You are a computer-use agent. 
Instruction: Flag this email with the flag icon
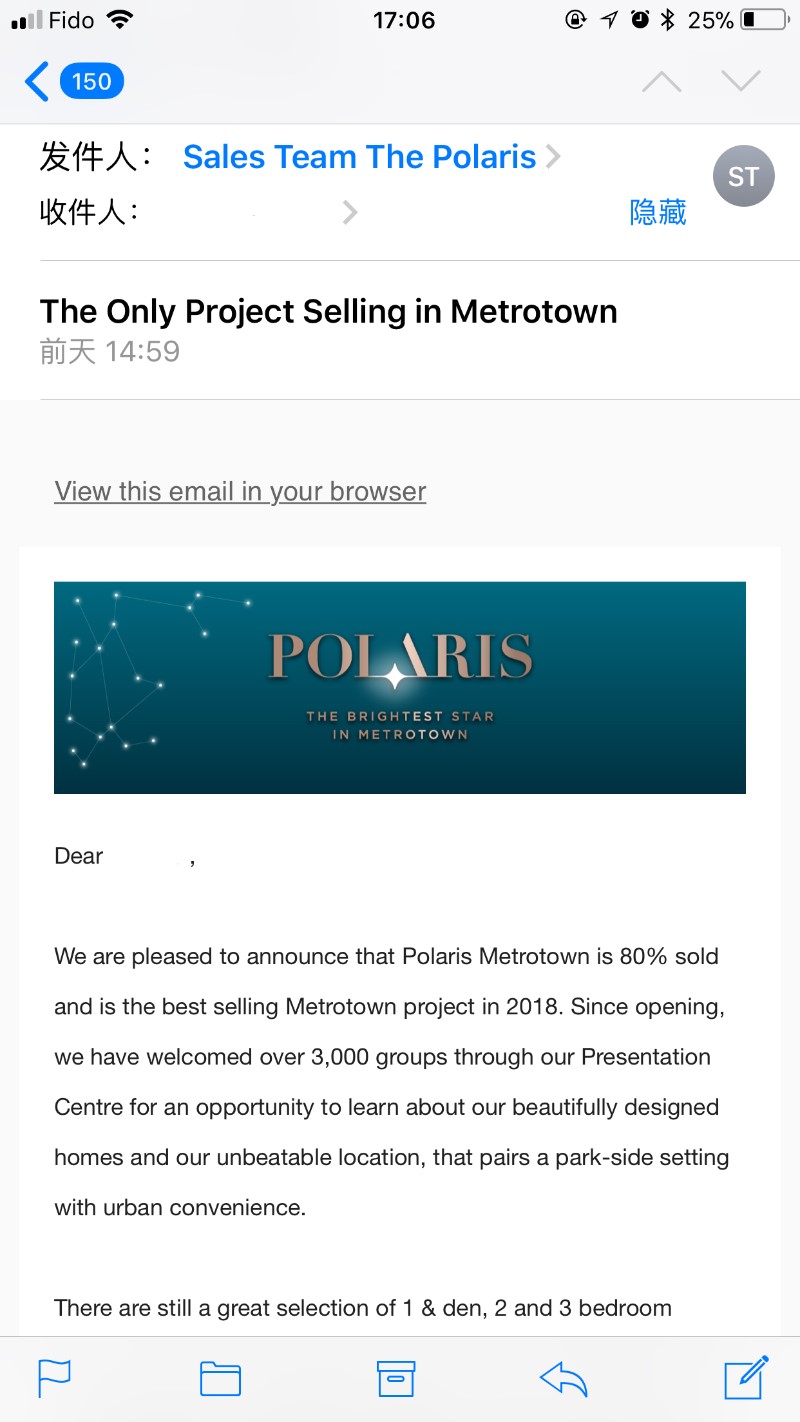click(x=54, y=1378)
